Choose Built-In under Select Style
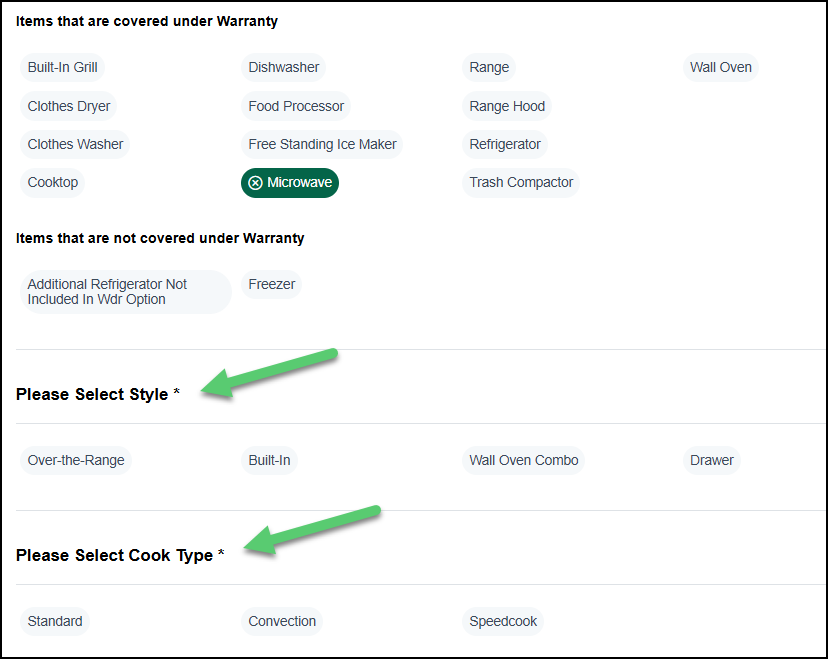The width and height of the screenshot is (828, 659). (269, 460)
